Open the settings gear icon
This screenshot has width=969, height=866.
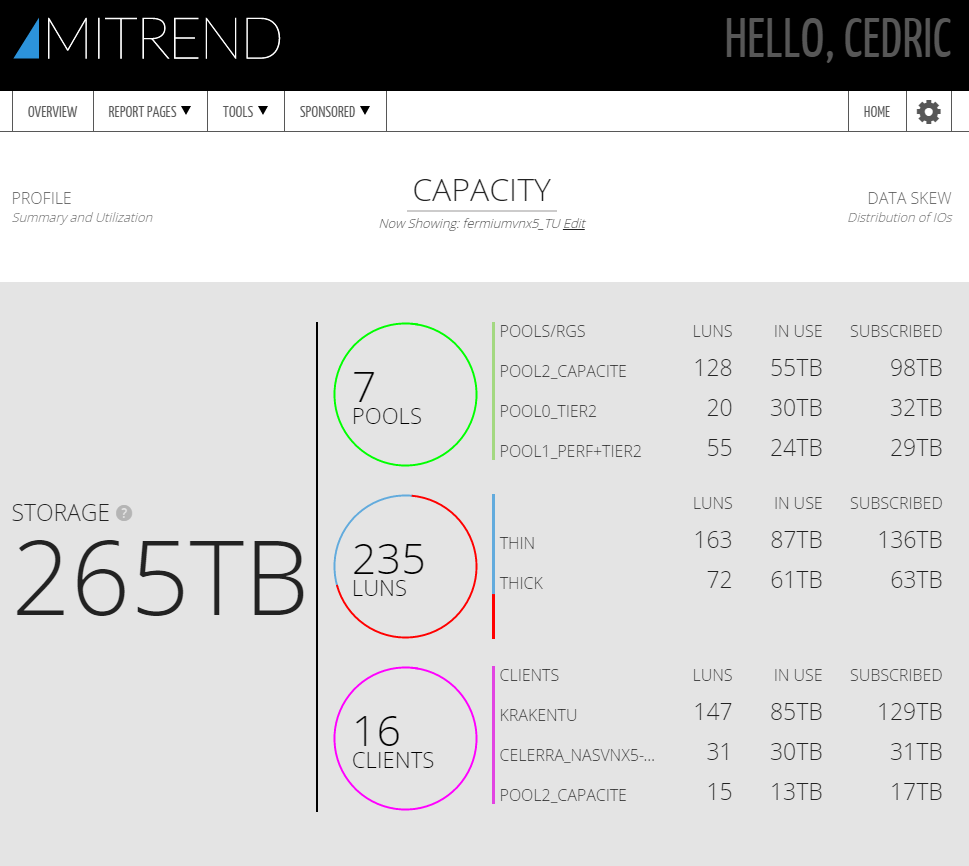[x=929, y=112]
